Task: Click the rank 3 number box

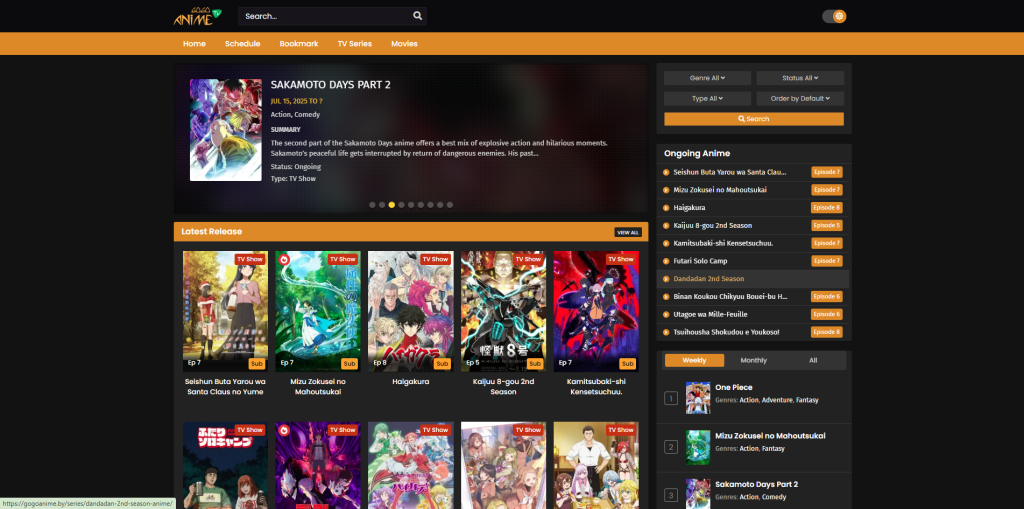Action: point(671,495)
